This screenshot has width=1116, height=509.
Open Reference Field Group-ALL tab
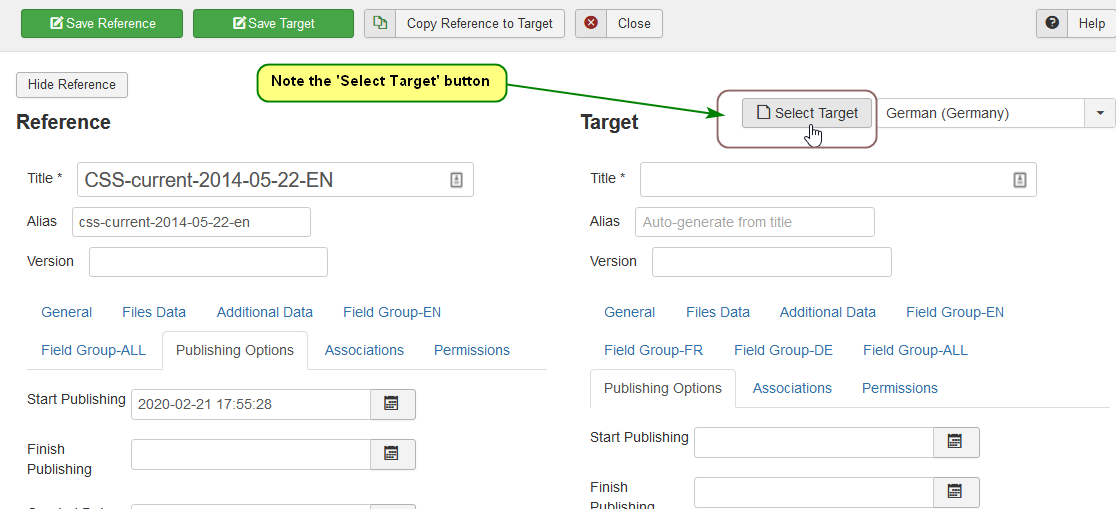(93, 350)
